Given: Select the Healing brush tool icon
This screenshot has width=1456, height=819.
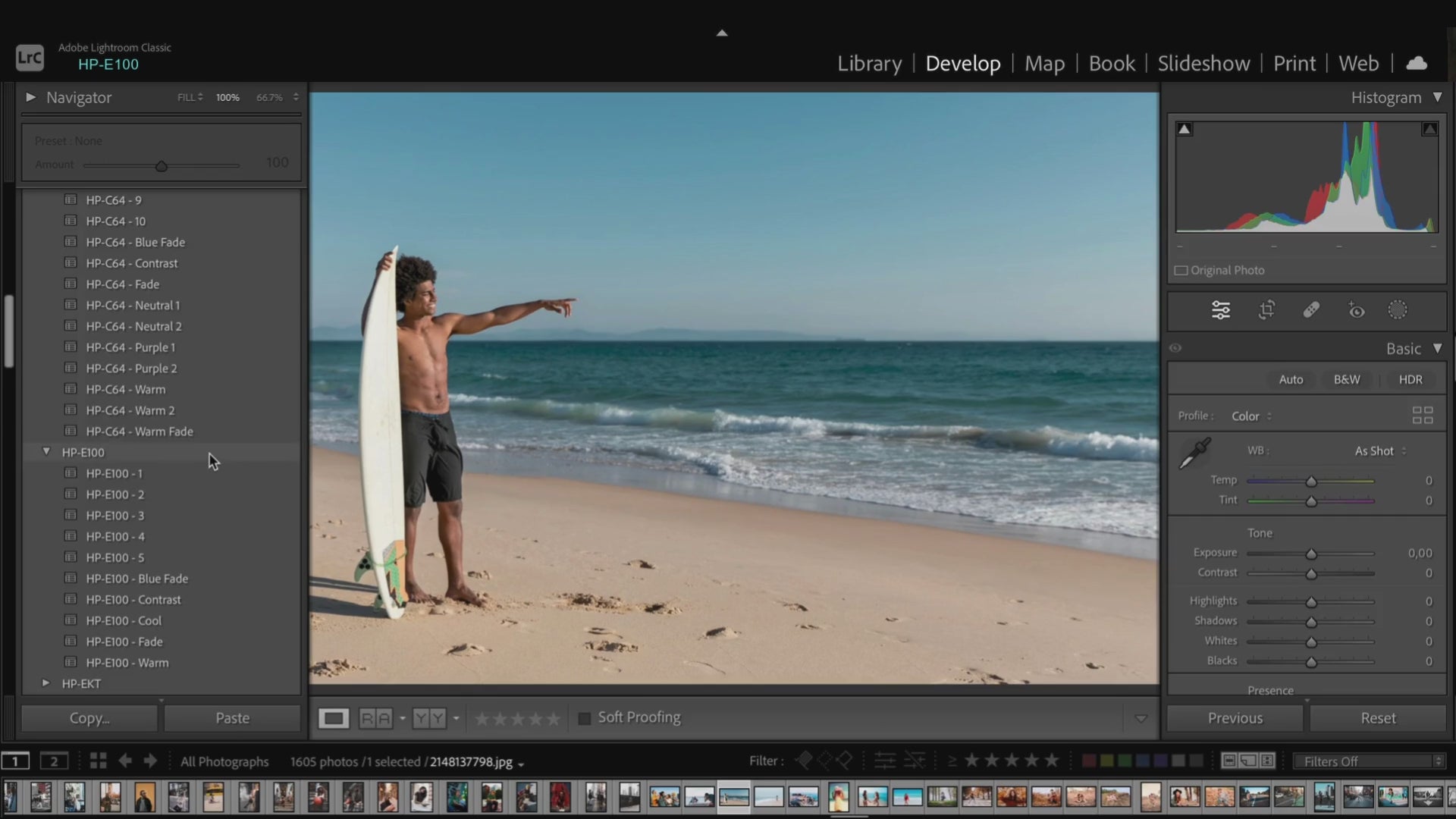Looking at the screenshot, I should [x=1311, y=310].
